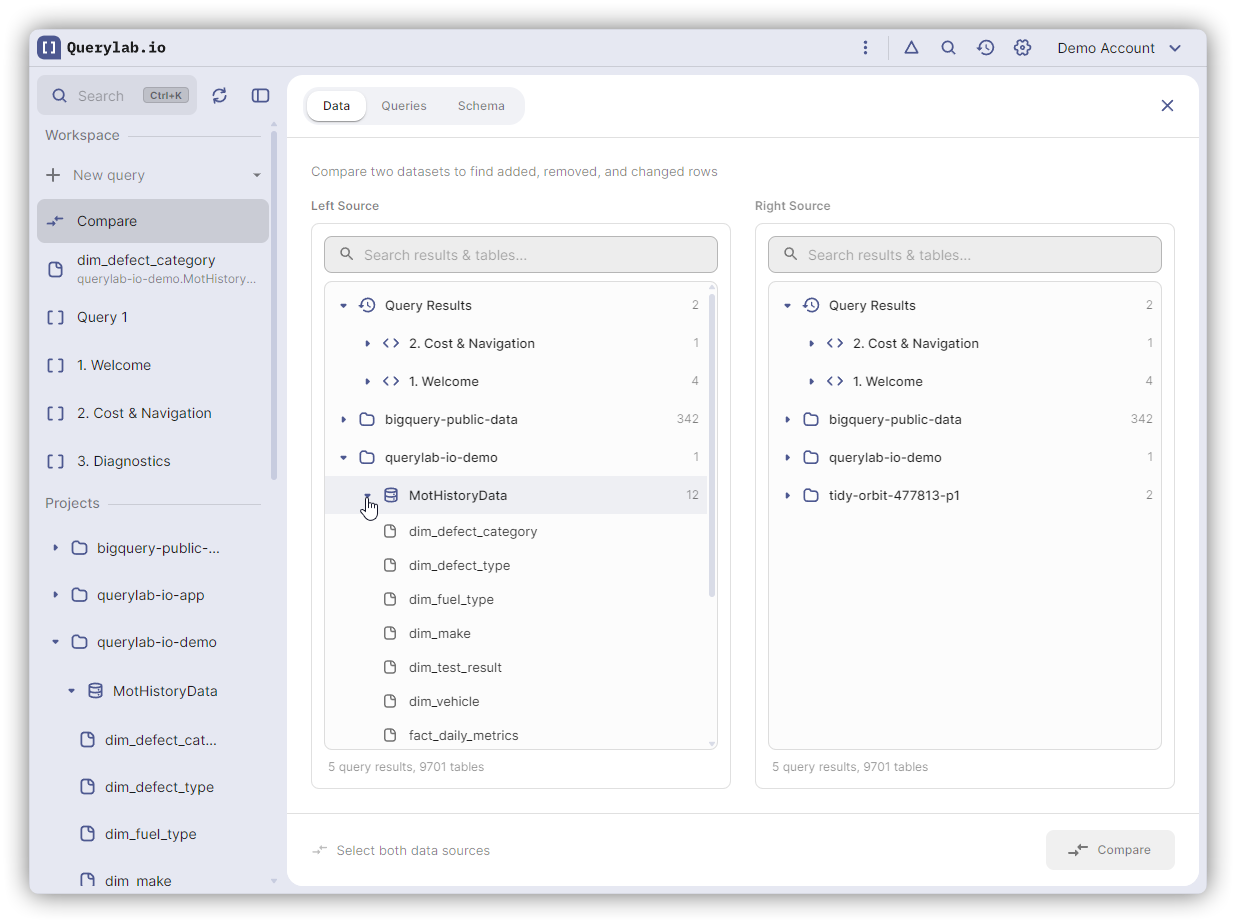Switch to the Queries tab
Viewport: 1236px width, 923px height.
click(x=404, y=105)
